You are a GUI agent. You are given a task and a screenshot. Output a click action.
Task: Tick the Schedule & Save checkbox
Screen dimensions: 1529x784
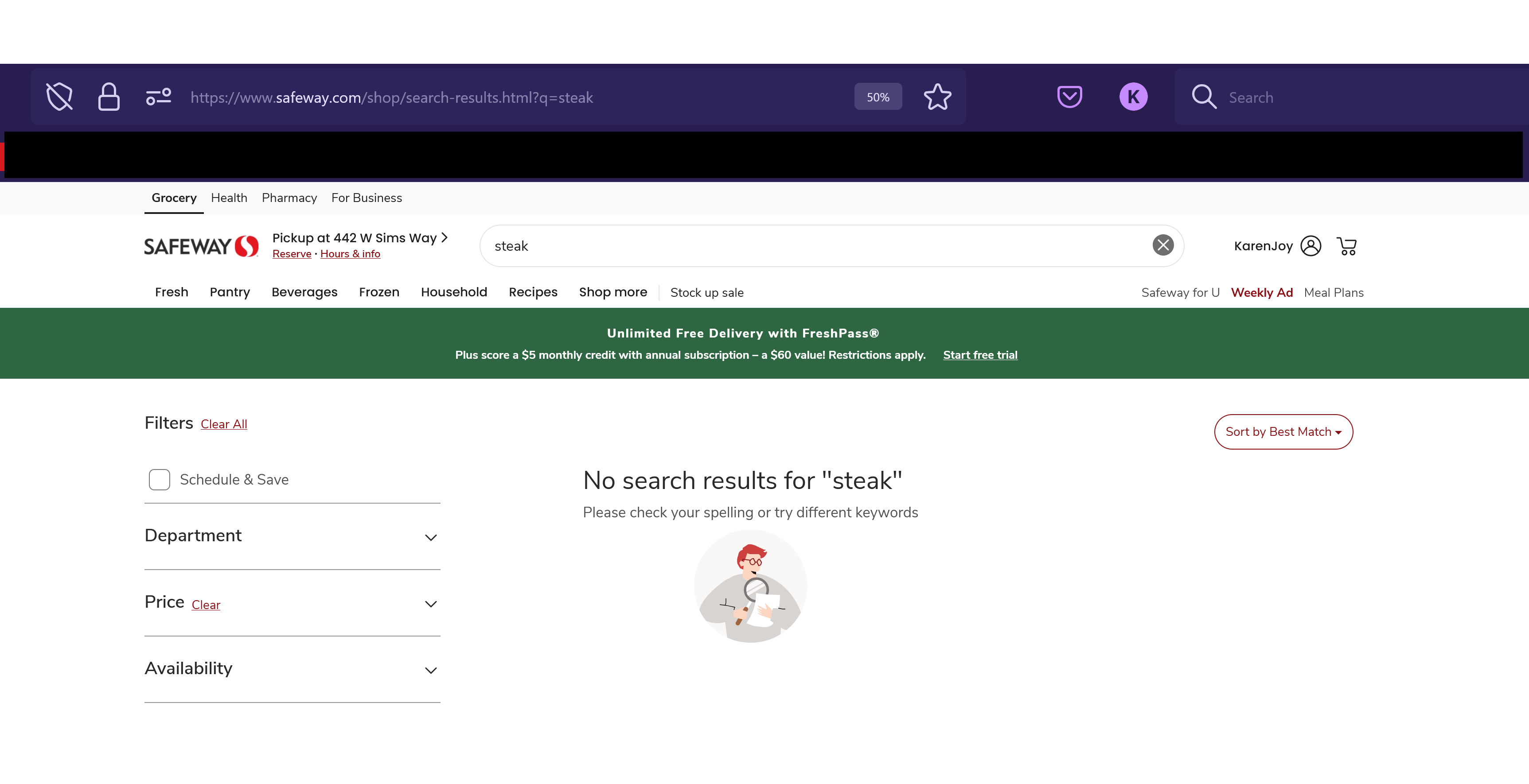pyautogui.click(x=159, y=479)
